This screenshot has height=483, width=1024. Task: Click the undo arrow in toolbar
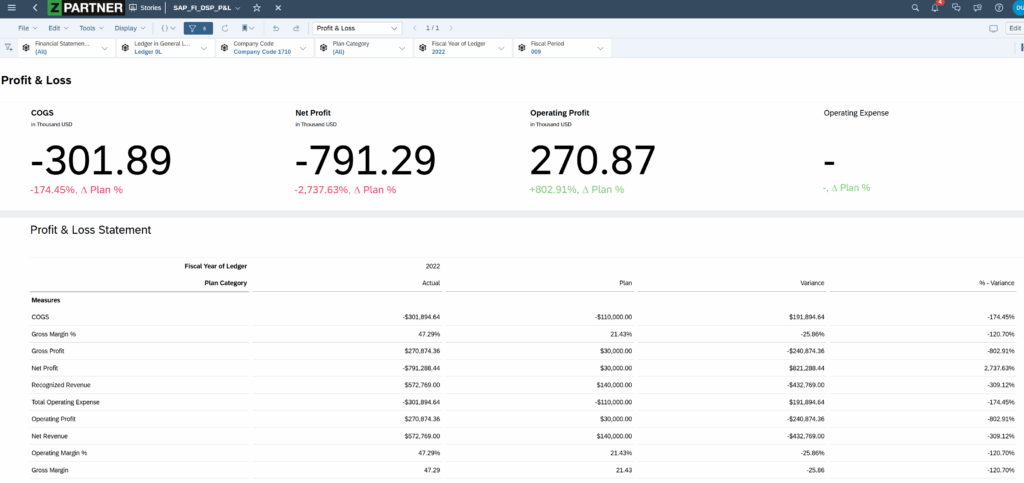pyautogui.click(x=275, y=28)
